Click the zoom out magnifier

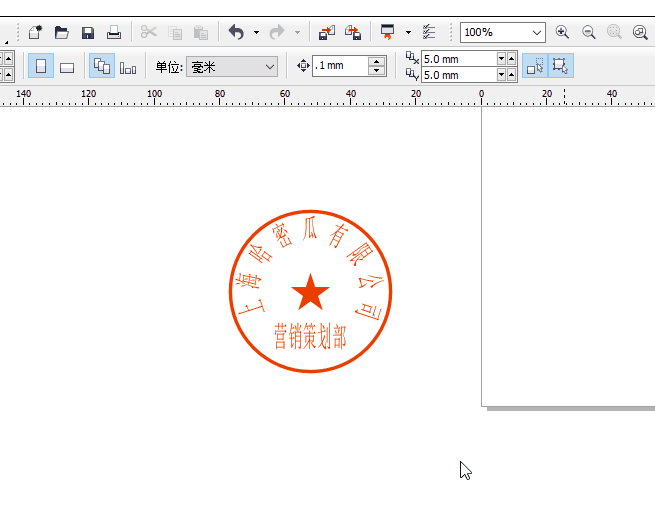(x=588, y=32)
